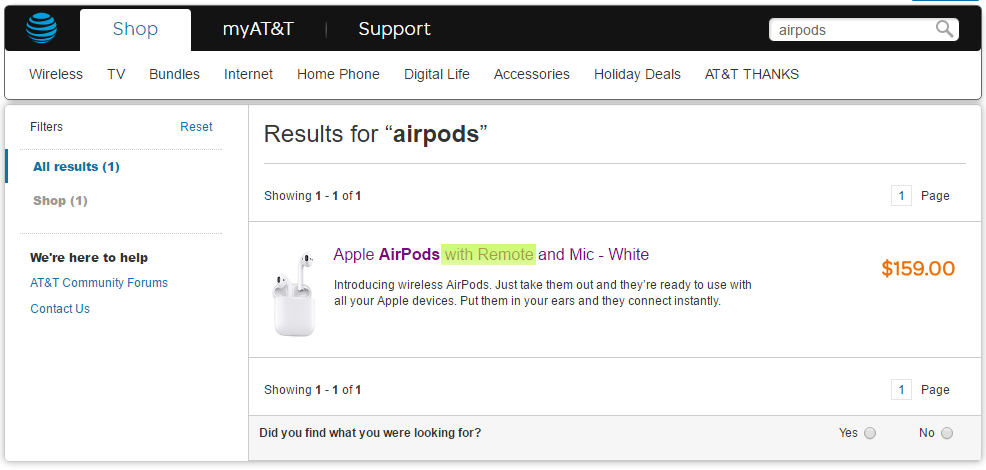Select the Shop tab
The width and height of the screenshot is (986, 470).
(x=135, y=29)
